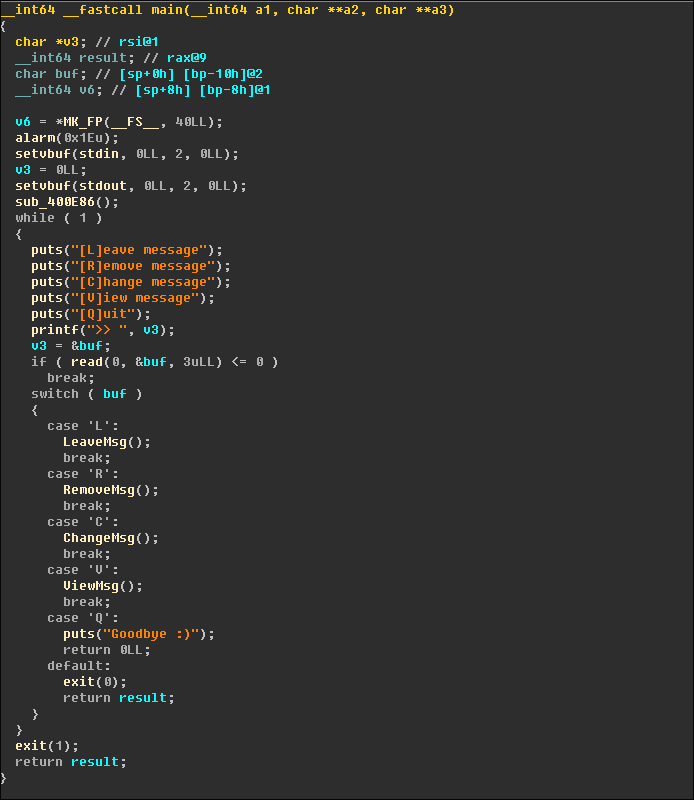Viewport: 694px width, 800px height.
Task: Click the 'char buf;' declaration with bp-10h comment
Action: coord(139,74)
